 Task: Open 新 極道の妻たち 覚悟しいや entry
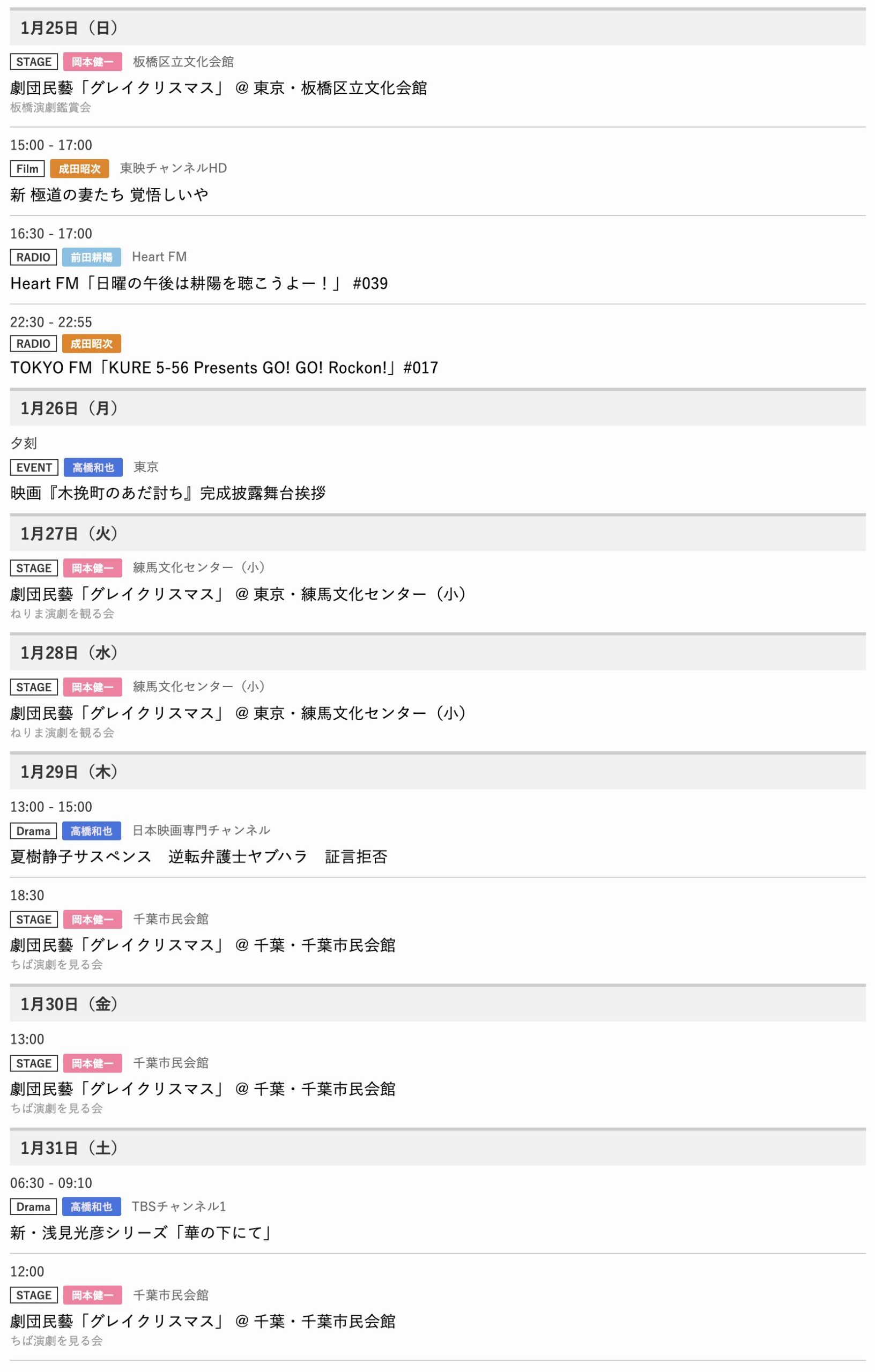click(x=109, y=195)
